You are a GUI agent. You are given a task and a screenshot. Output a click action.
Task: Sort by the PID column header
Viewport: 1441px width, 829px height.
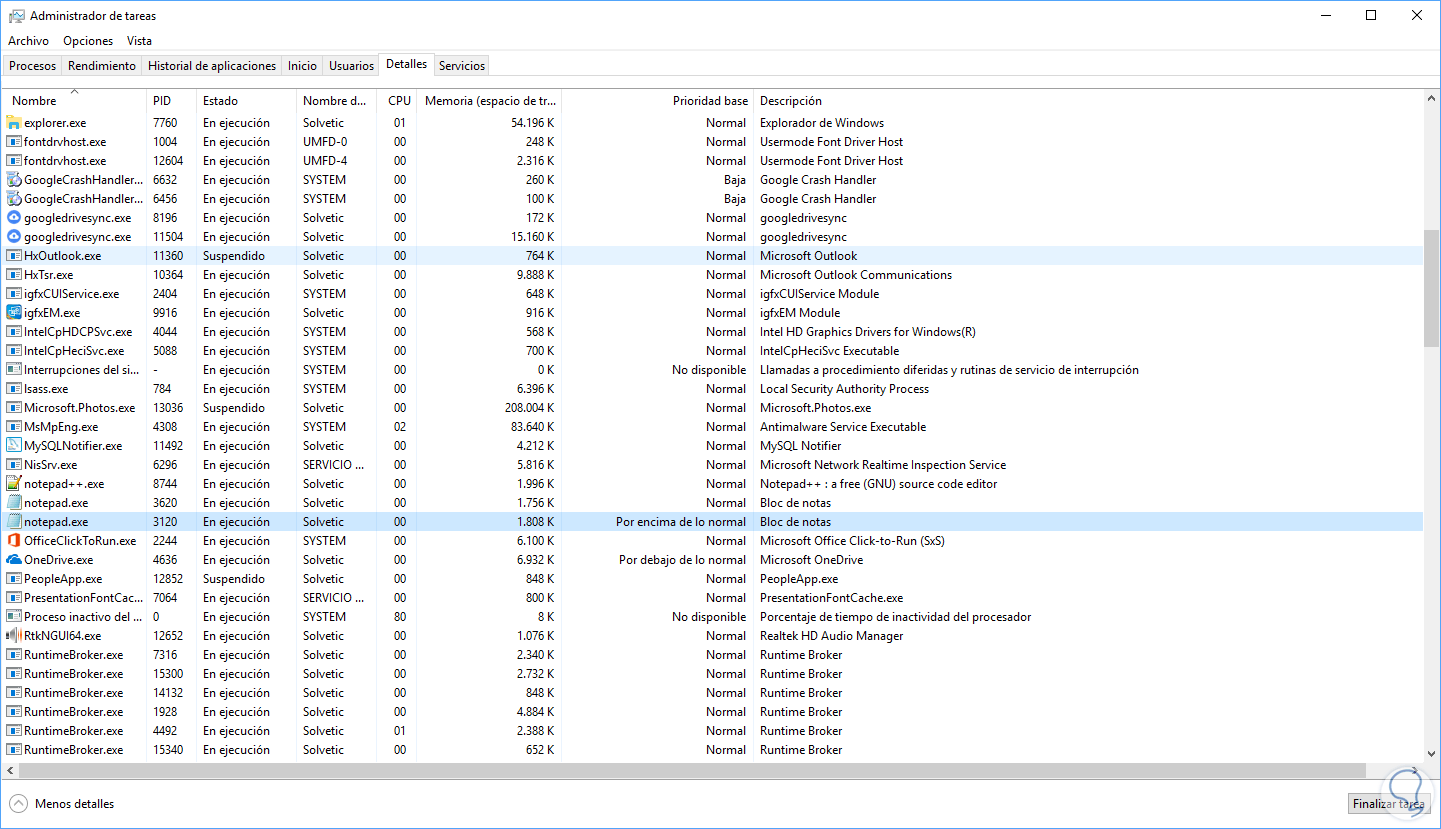(x=171, y=101)
